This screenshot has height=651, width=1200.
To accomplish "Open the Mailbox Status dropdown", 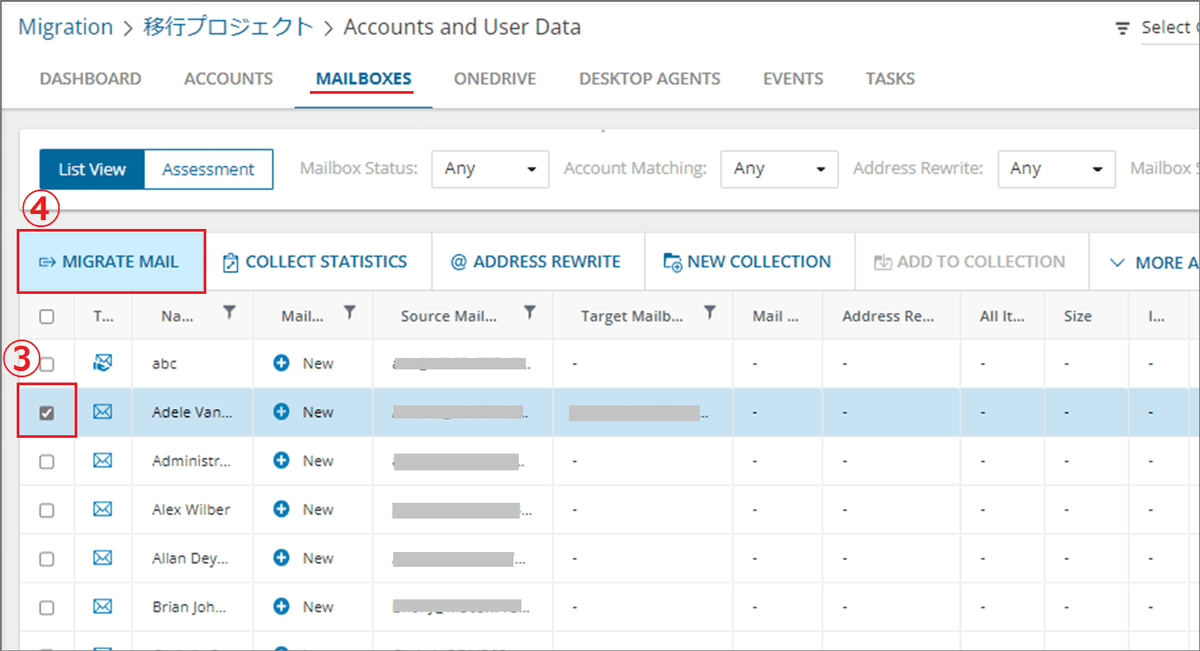I will 490,169.
